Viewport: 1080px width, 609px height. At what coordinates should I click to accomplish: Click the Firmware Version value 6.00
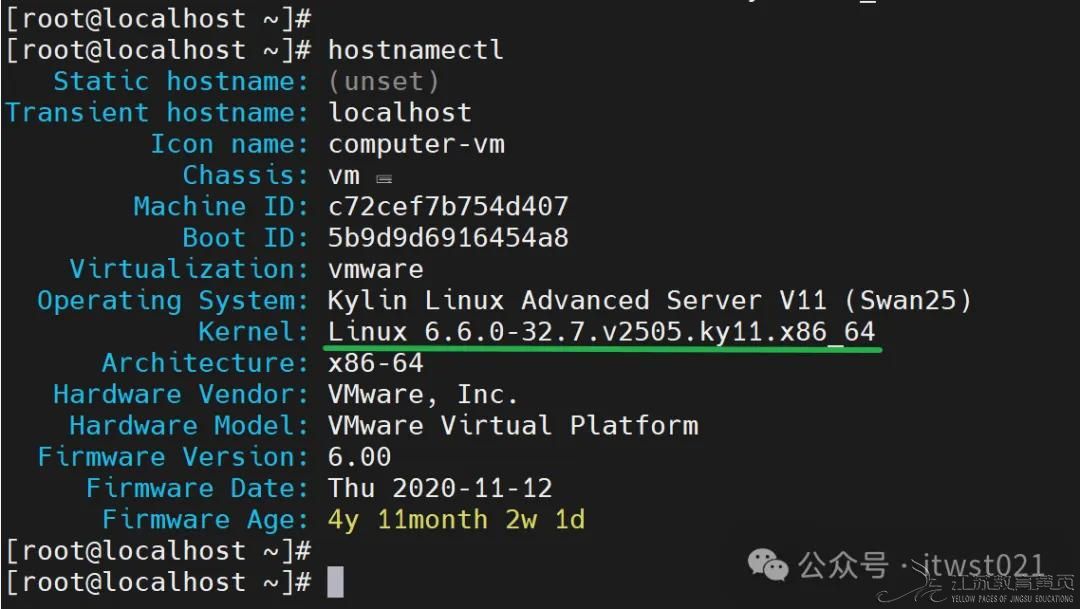[x=359, y=457]
